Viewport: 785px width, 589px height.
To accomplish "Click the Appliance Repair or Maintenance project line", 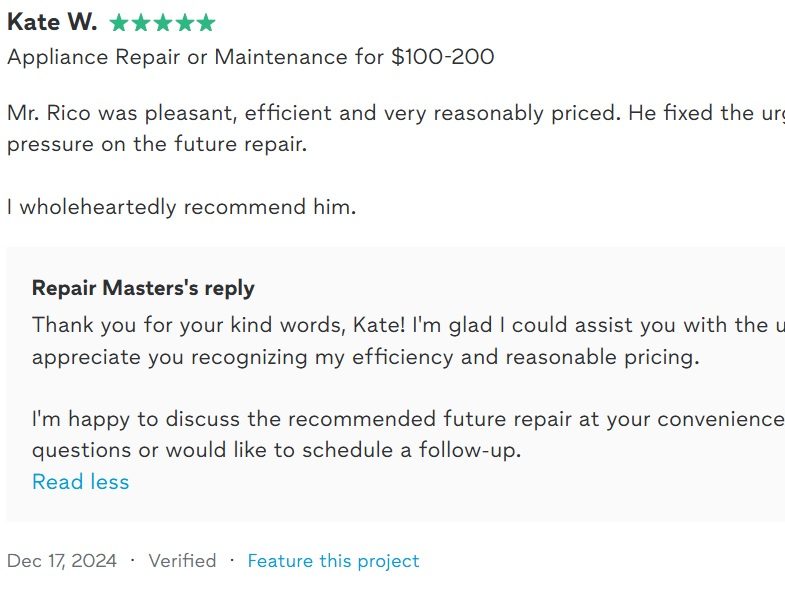I will tap(251, 57).
